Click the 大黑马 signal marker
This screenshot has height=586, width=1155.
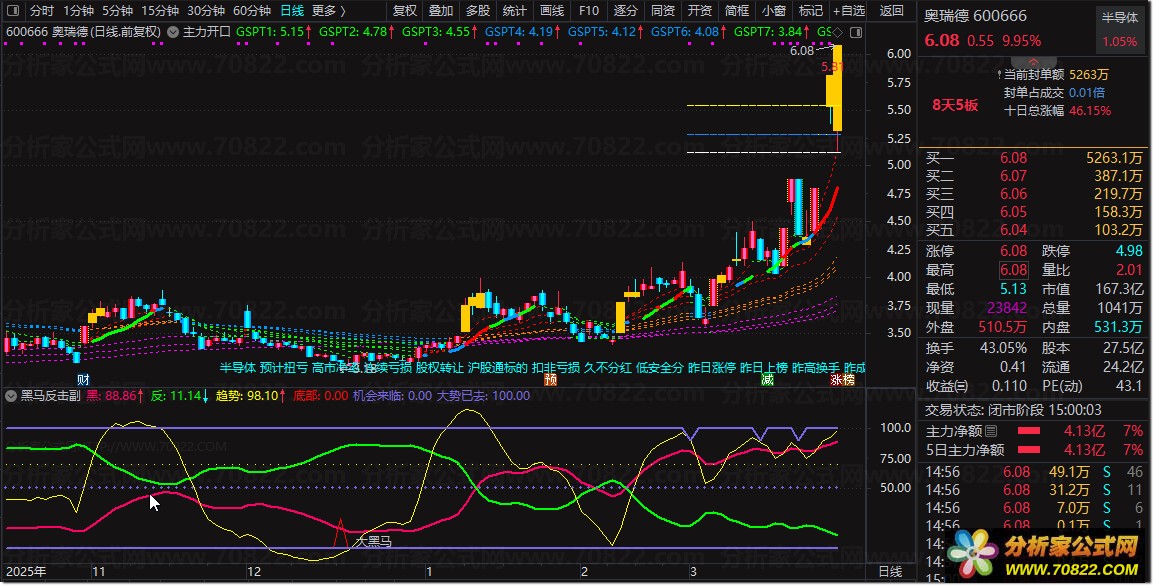pyautogui.click(x=373, y=542)
